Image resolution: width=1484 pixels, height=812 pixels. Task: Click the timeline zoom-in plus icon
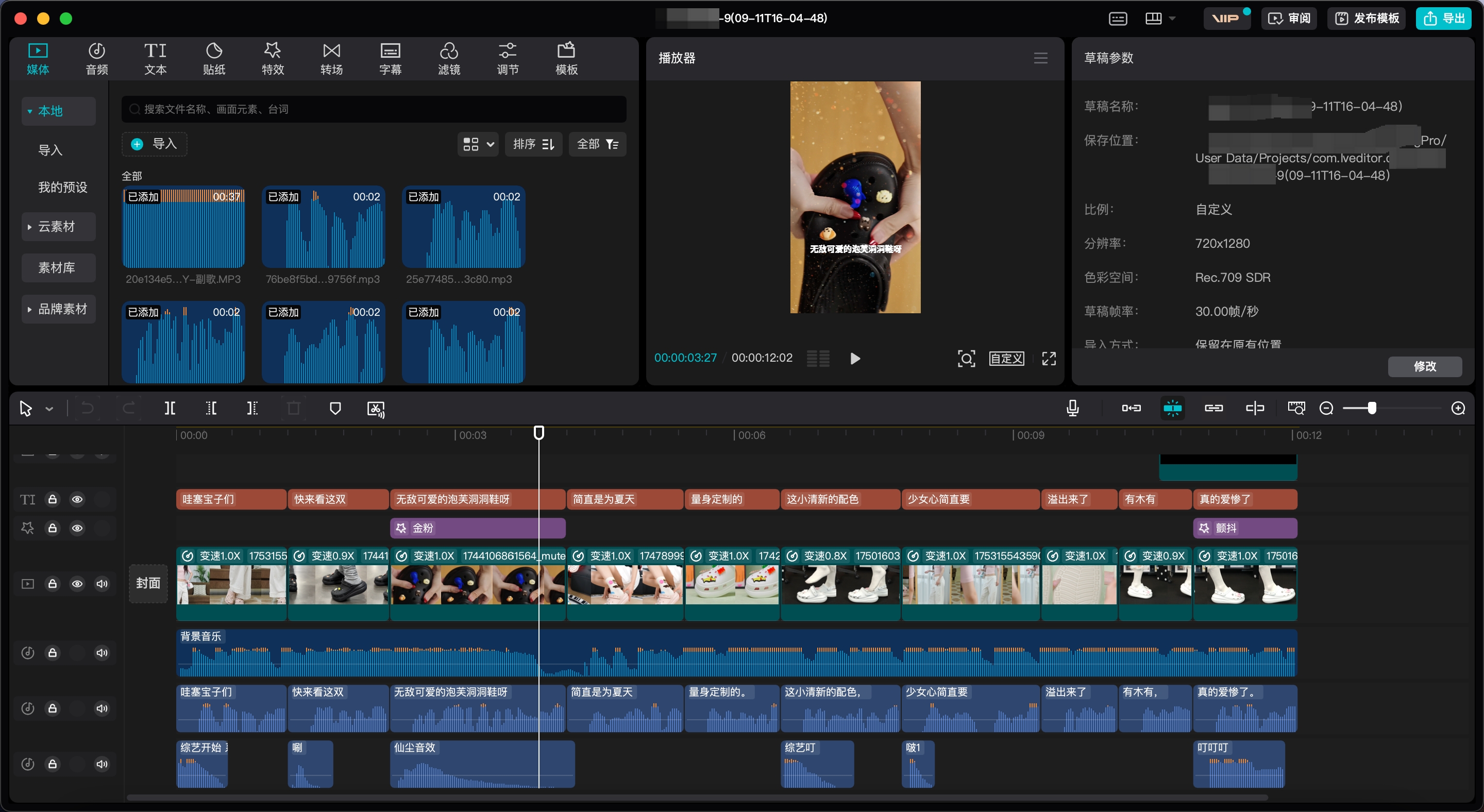(1458, 408)
